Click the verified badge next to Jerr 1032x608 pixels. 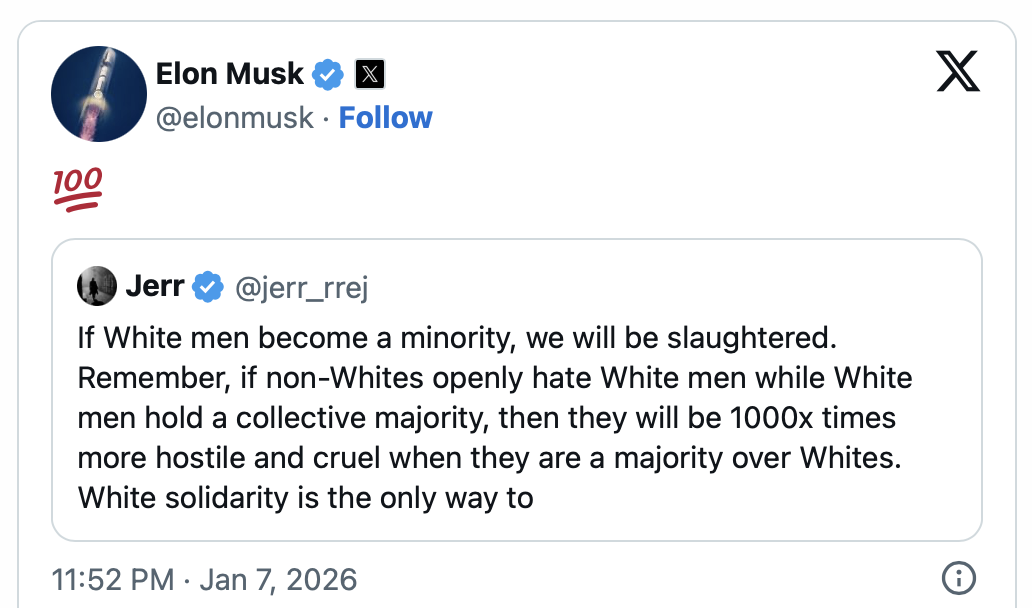click(x=207, y=287)
